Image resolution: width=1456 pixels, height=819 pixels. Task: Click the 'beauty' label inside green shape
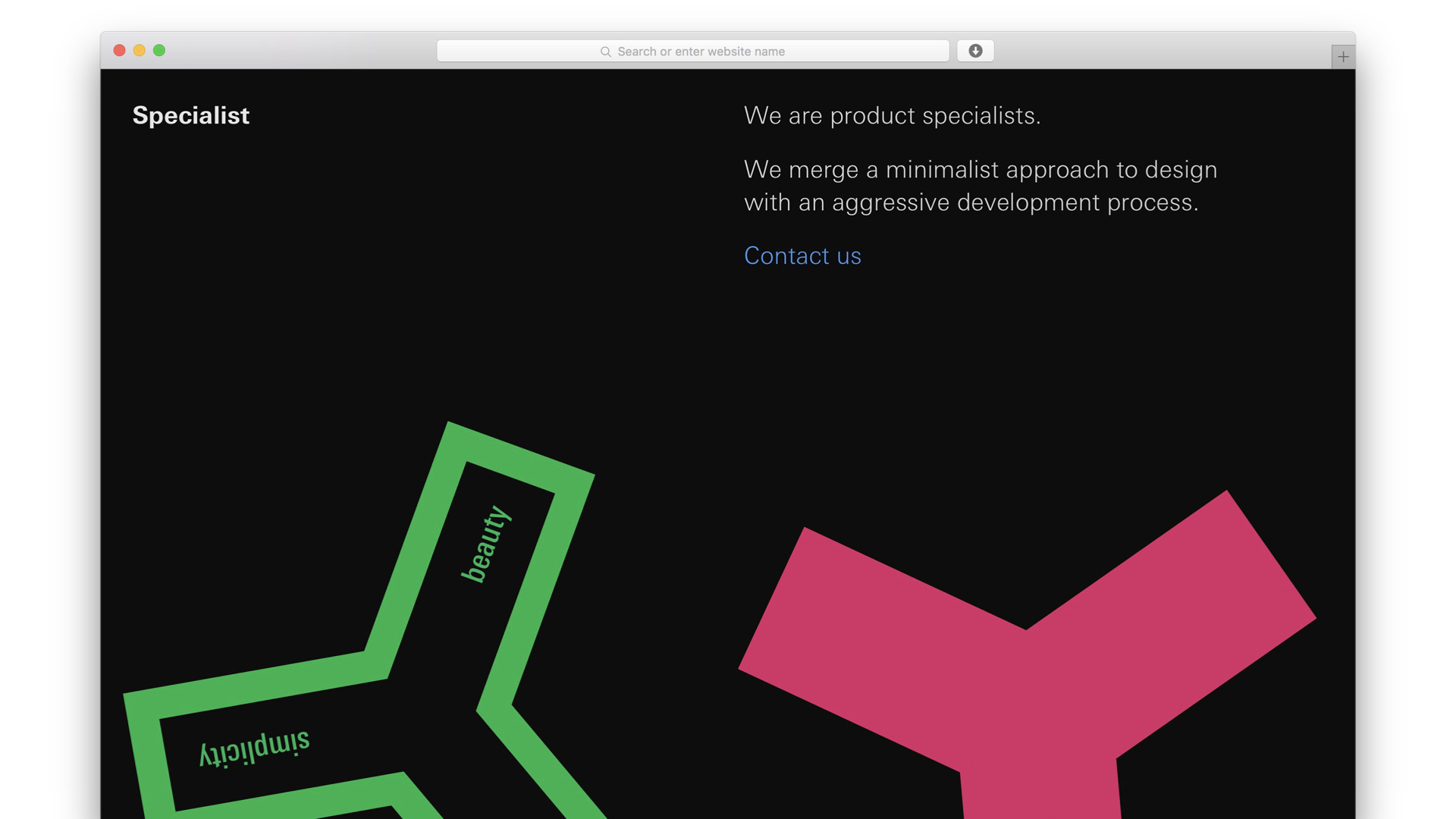486,544
